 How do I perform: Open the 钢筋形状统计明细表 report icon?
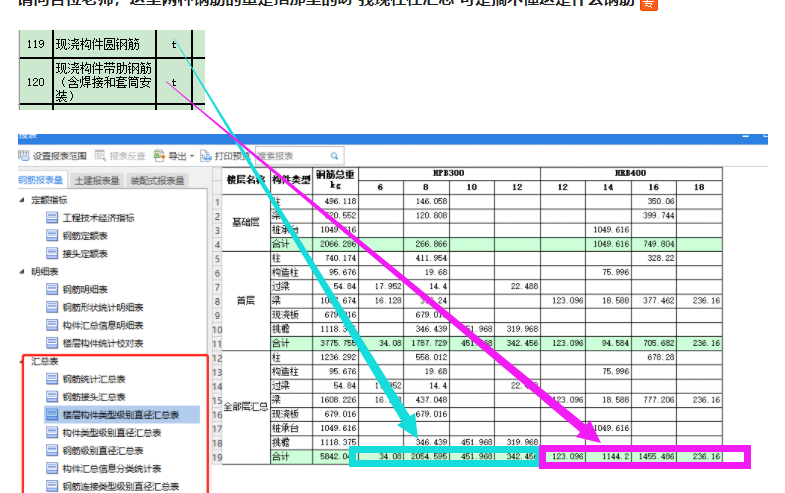[x=52, y=307]
